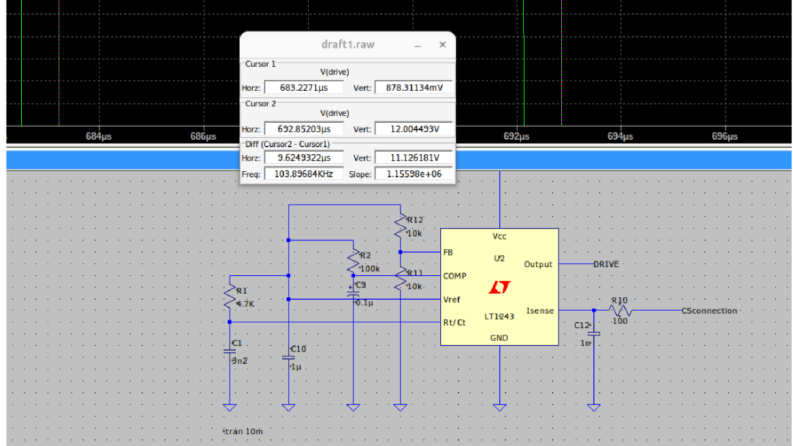Click the LT1243 part name text
793x446 pixels.
(499, 317)
